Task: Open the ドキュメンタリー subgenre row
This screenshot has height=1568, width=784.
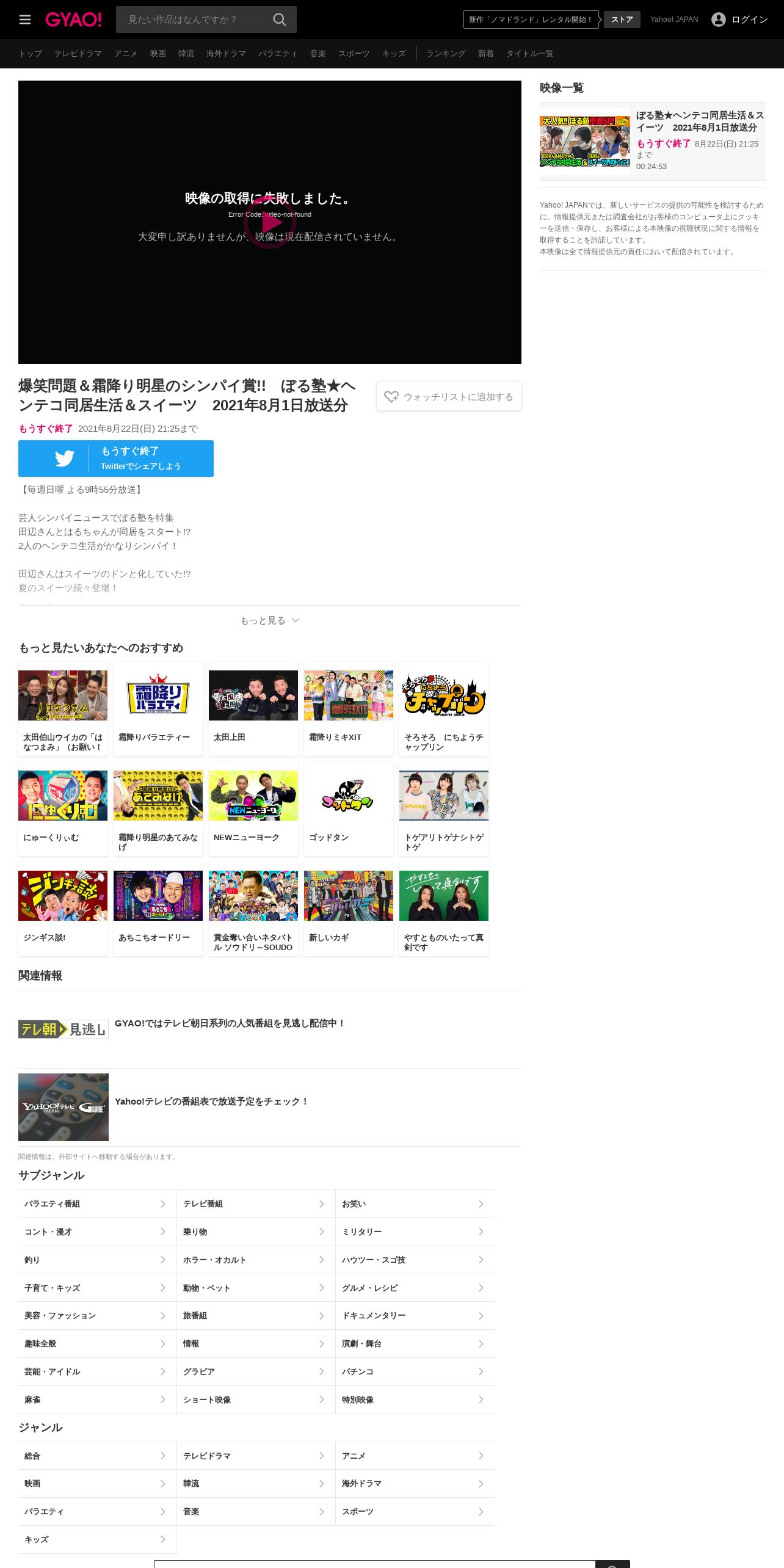Action: pyautogui.click(x=415, y=1316)
